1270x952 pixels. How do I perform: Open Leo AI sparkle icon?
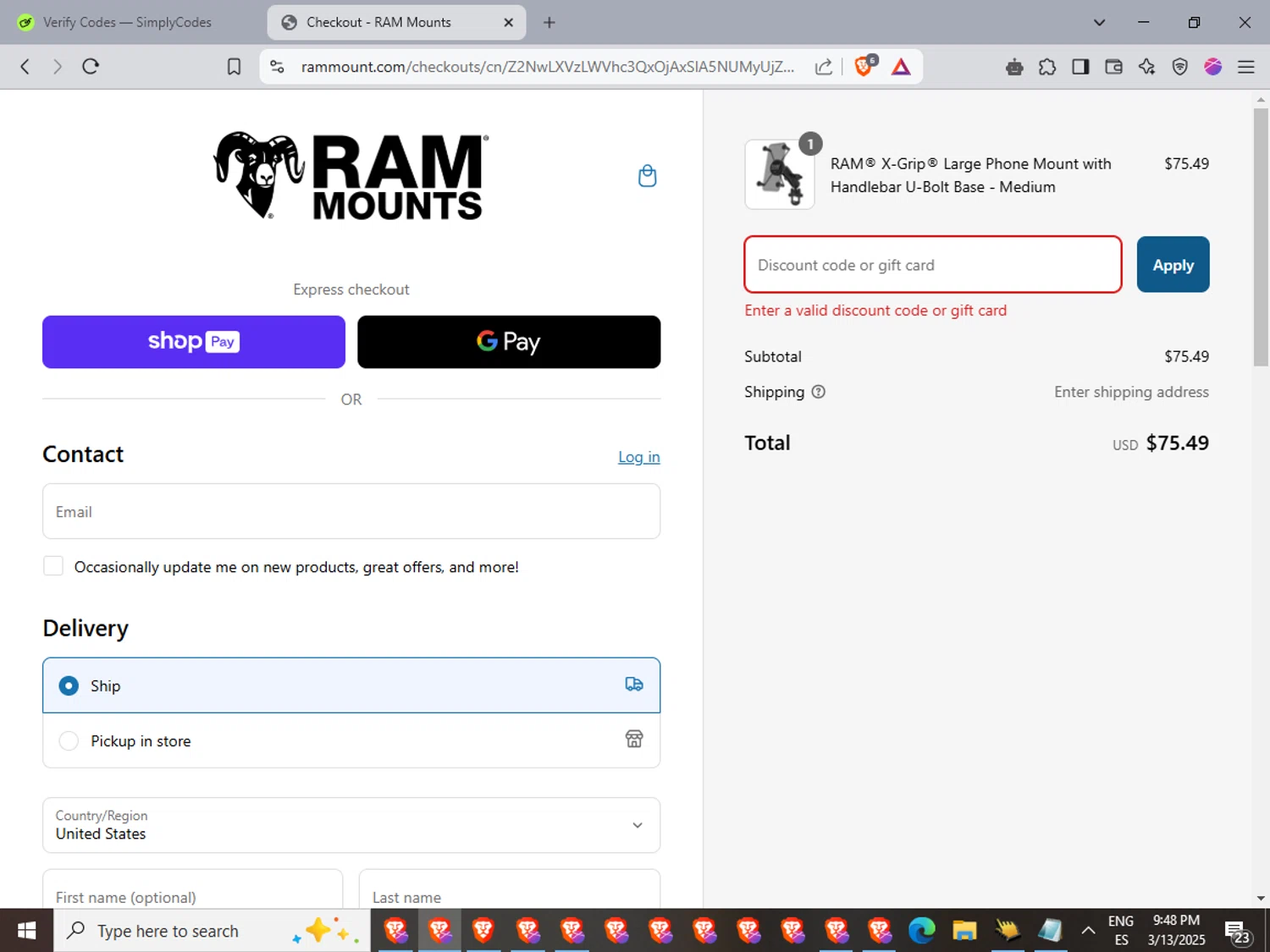coord(1146,67)
